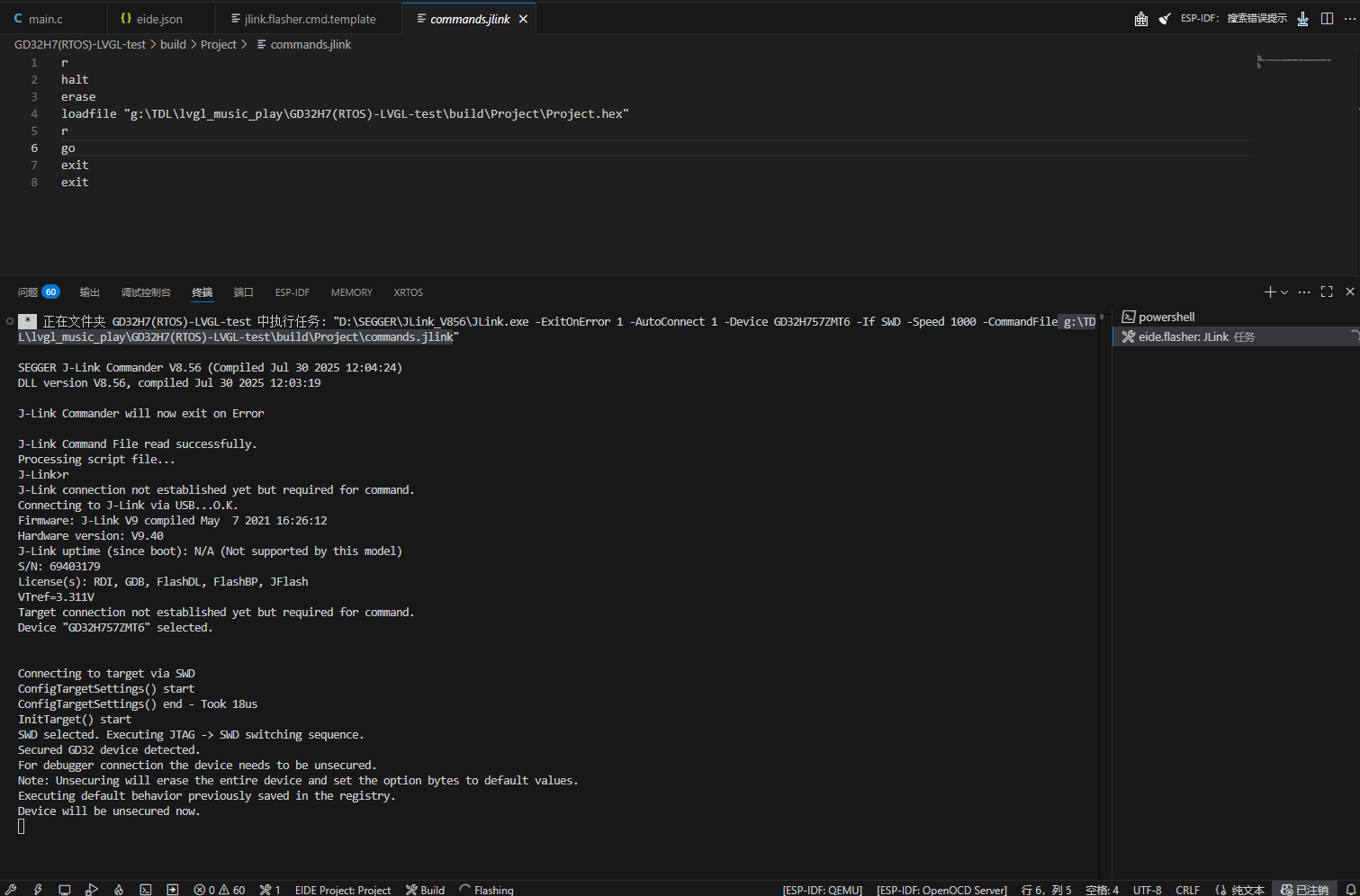Click the monitor device icon in status bar
The height and width of the screenshot is (896, 1360).
point(65,890)
